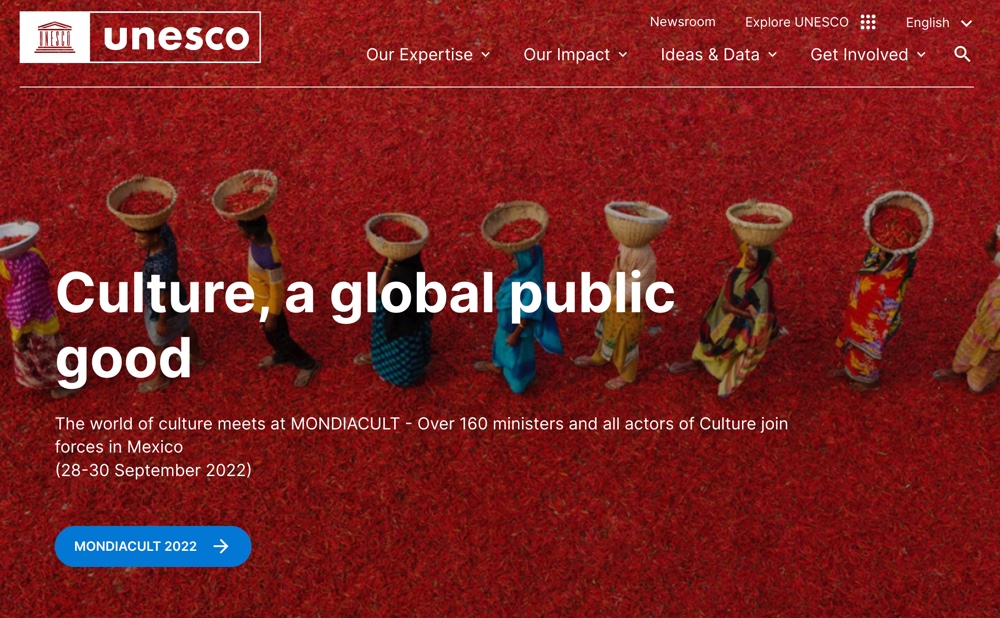The image size is (1000, 618).
Task: Go to the Newsroom link
Action: point(682,22)
